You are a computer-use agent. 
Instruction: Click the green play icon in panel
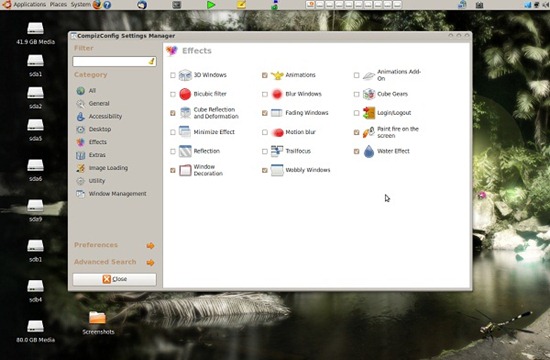(211, 5)
